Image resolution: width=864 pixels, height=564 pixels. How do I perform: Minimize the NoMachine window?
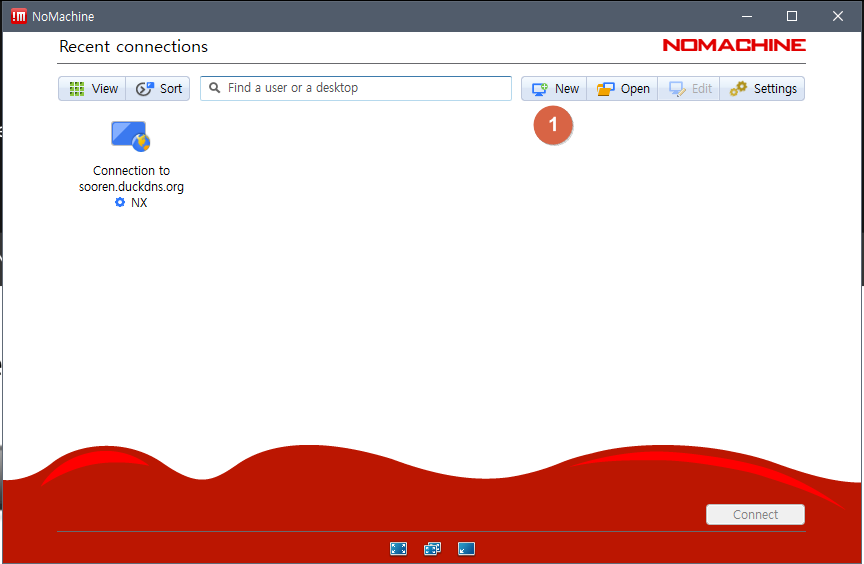[747, 17]
